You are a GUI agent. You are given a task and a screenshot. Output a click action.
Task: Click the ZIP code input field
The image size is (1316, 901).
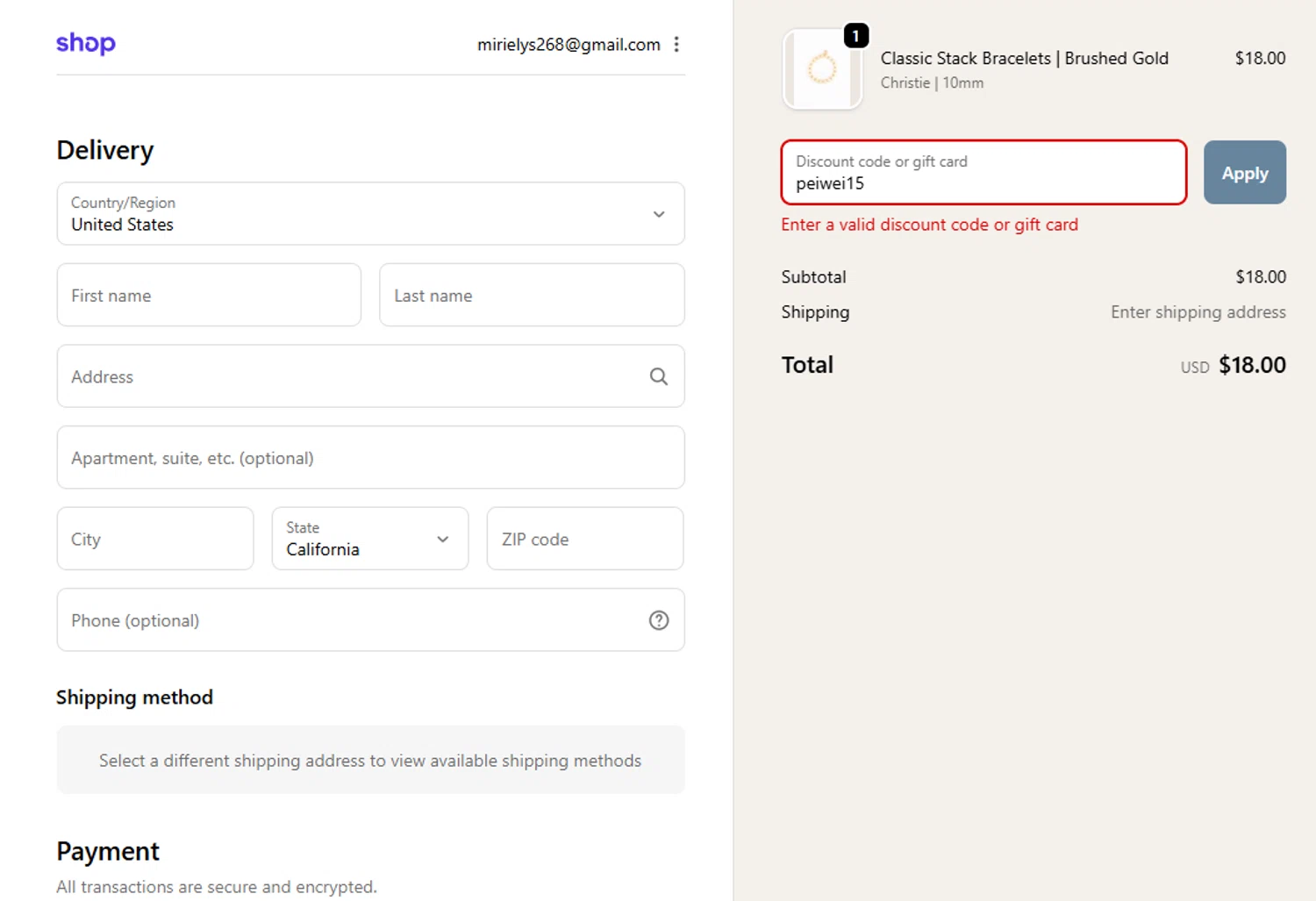tap(585, 539)
